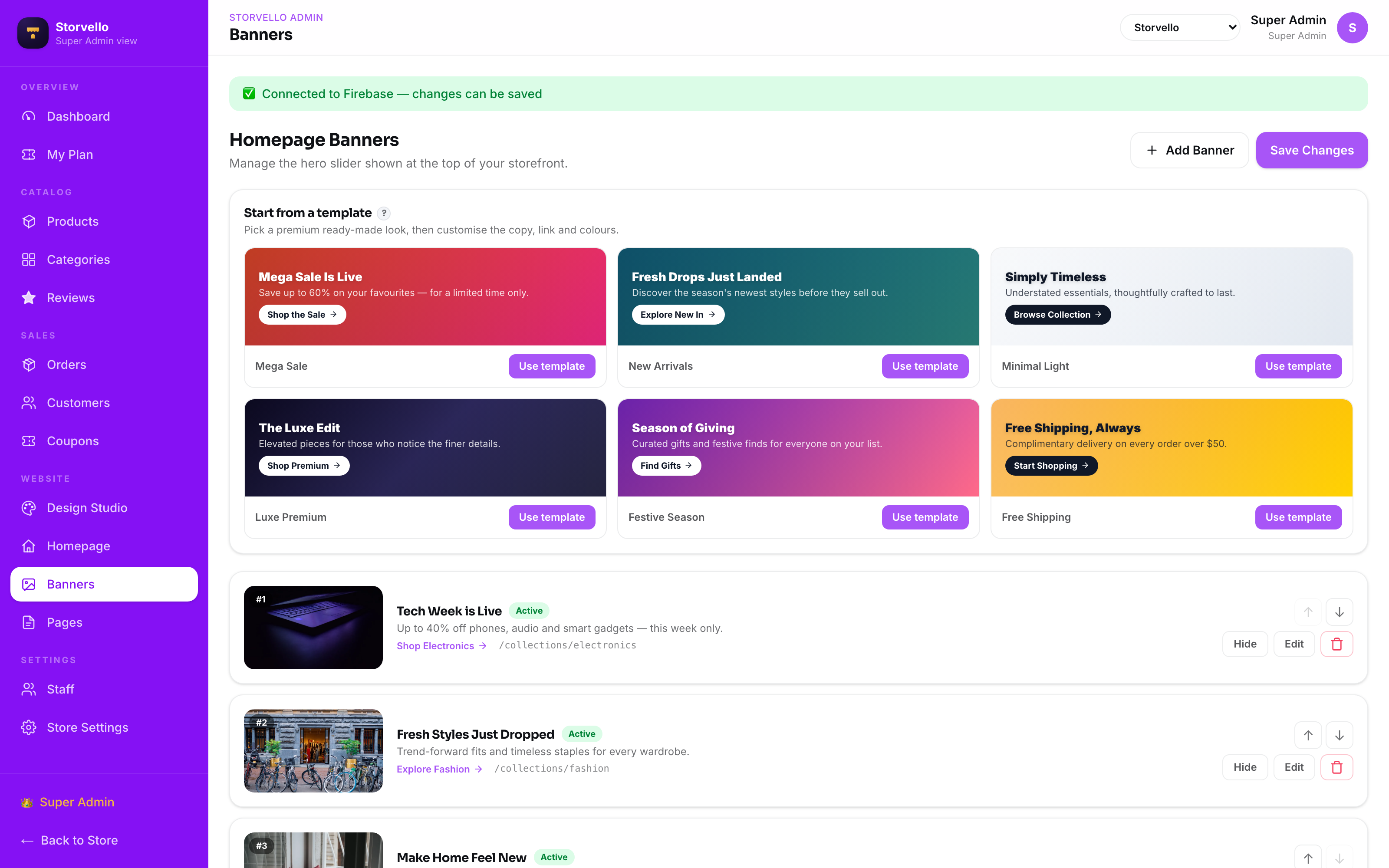The width and height of the screenshot is (1389, 868).
Task: Click the Storvello logo icon
Action: pos(33,33)
